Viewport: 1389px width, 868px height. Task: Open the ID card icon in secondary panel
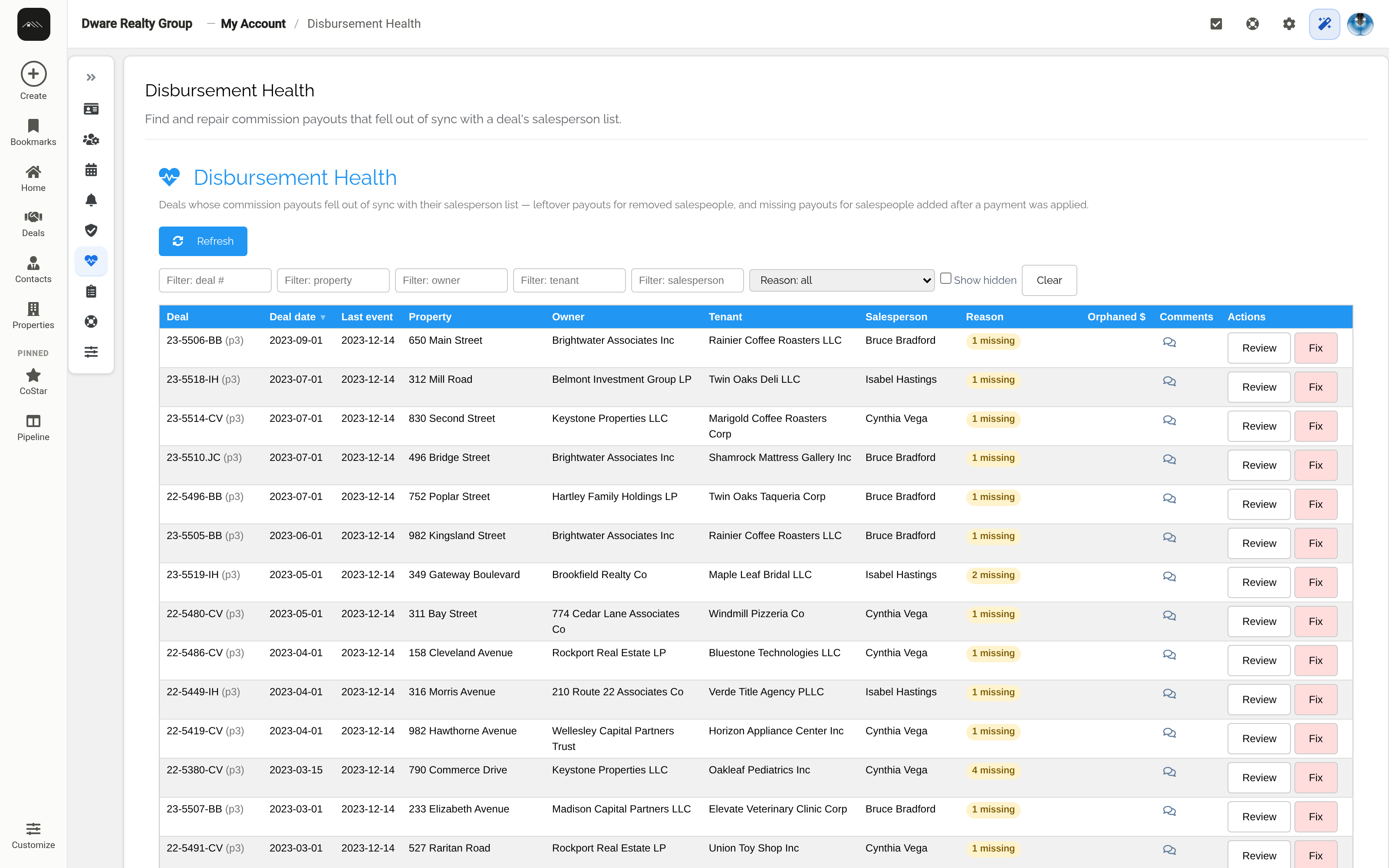91,109
